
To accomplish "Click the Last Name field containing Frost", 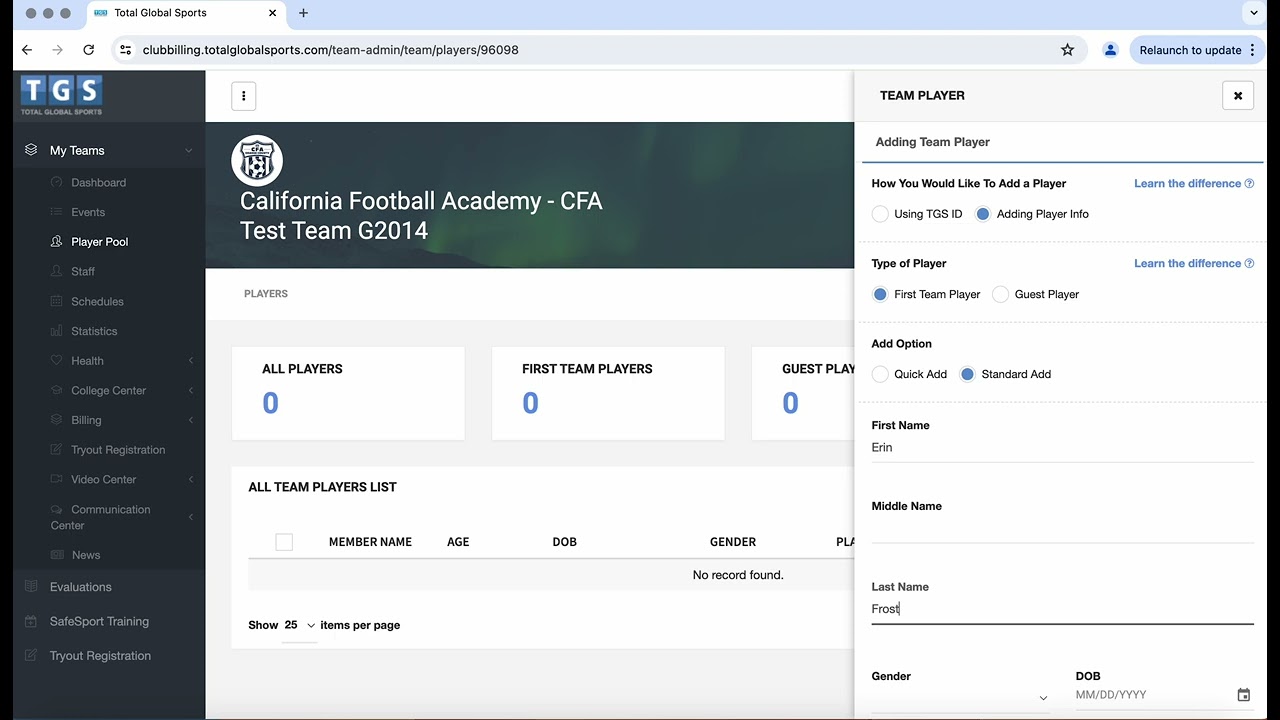I will coord(1062,609).
